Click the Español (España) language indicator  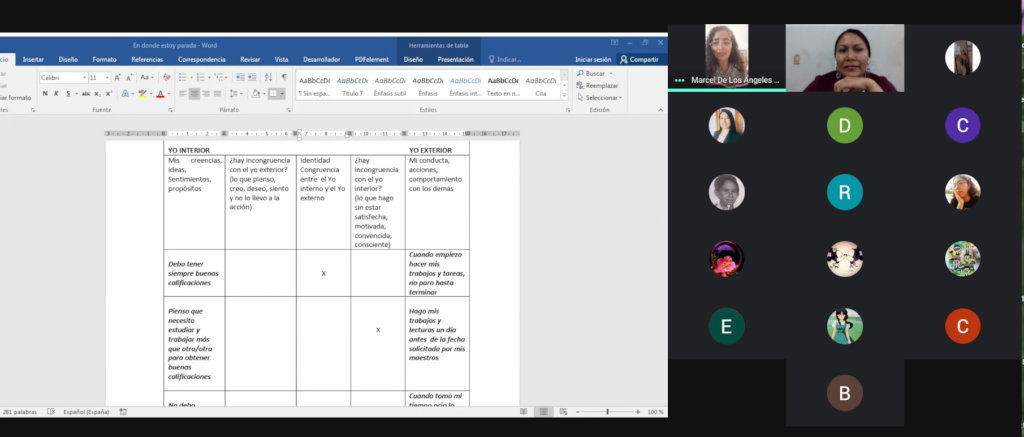[x=86, y=412]
